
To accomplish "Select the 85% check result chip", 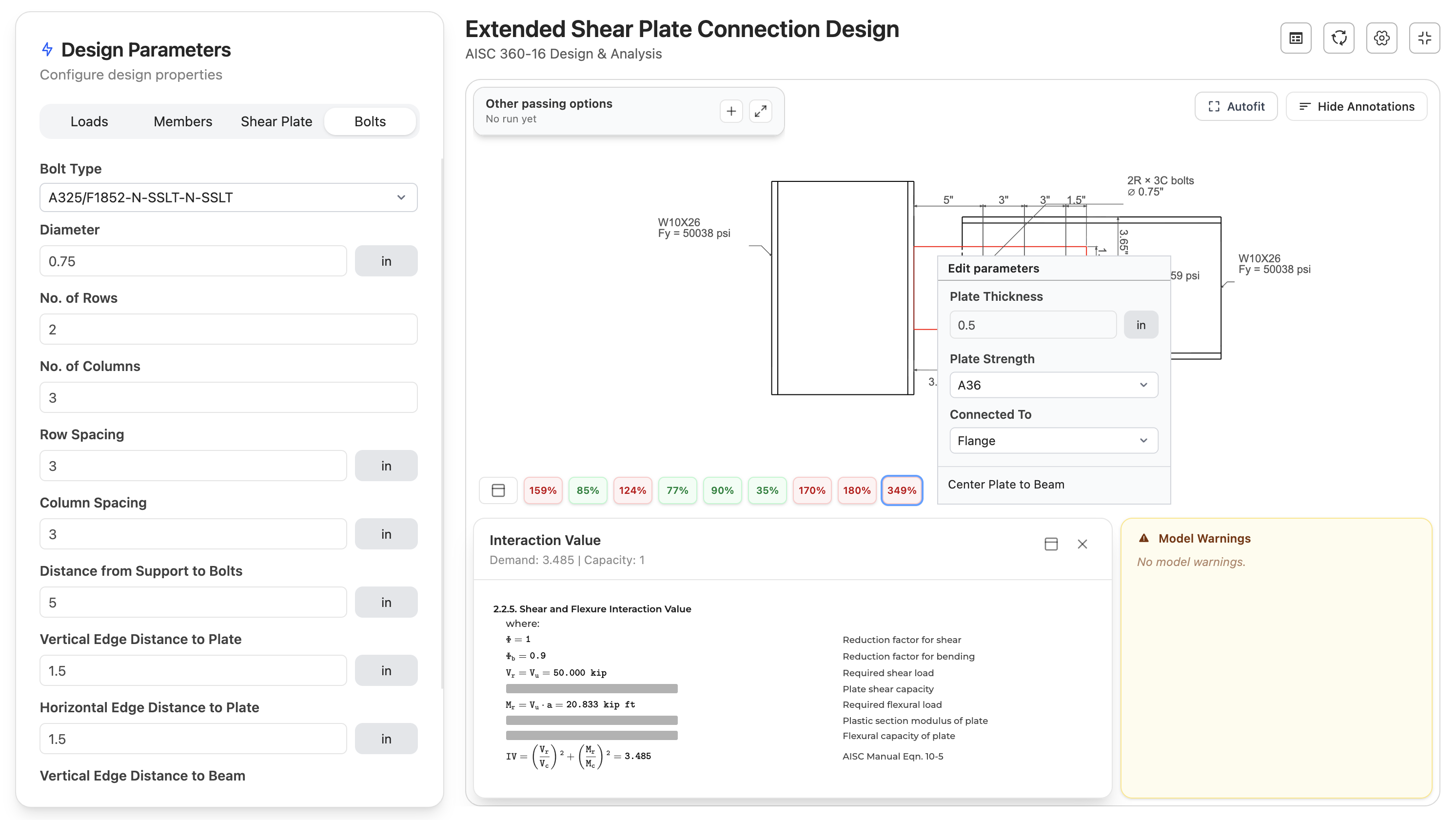I will pos(587,490).
